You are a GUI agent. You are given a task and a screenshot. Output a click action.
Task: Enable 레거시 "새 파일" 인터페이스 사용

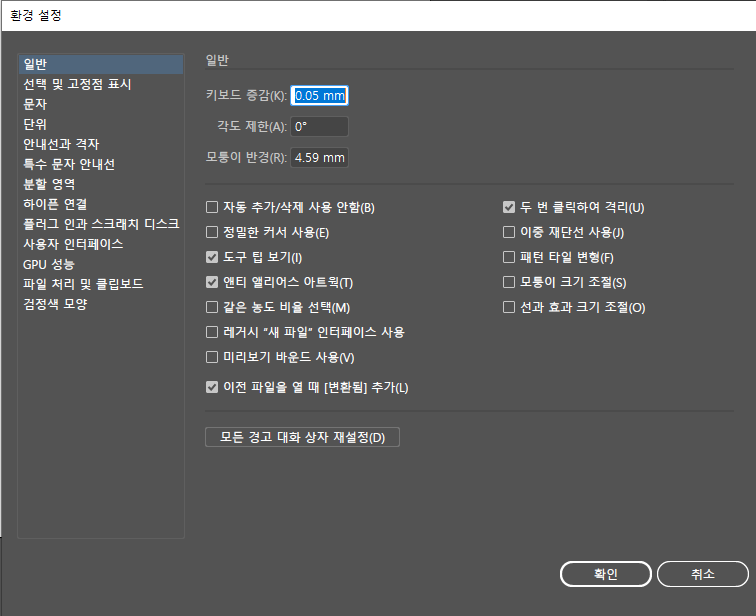tap(212, 332)
